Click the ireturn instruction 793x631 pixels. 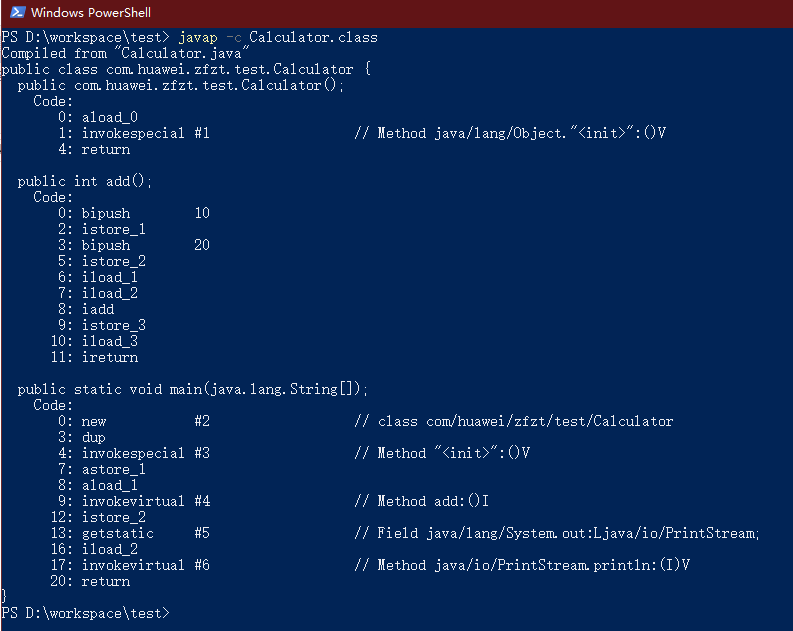(109, 357)
